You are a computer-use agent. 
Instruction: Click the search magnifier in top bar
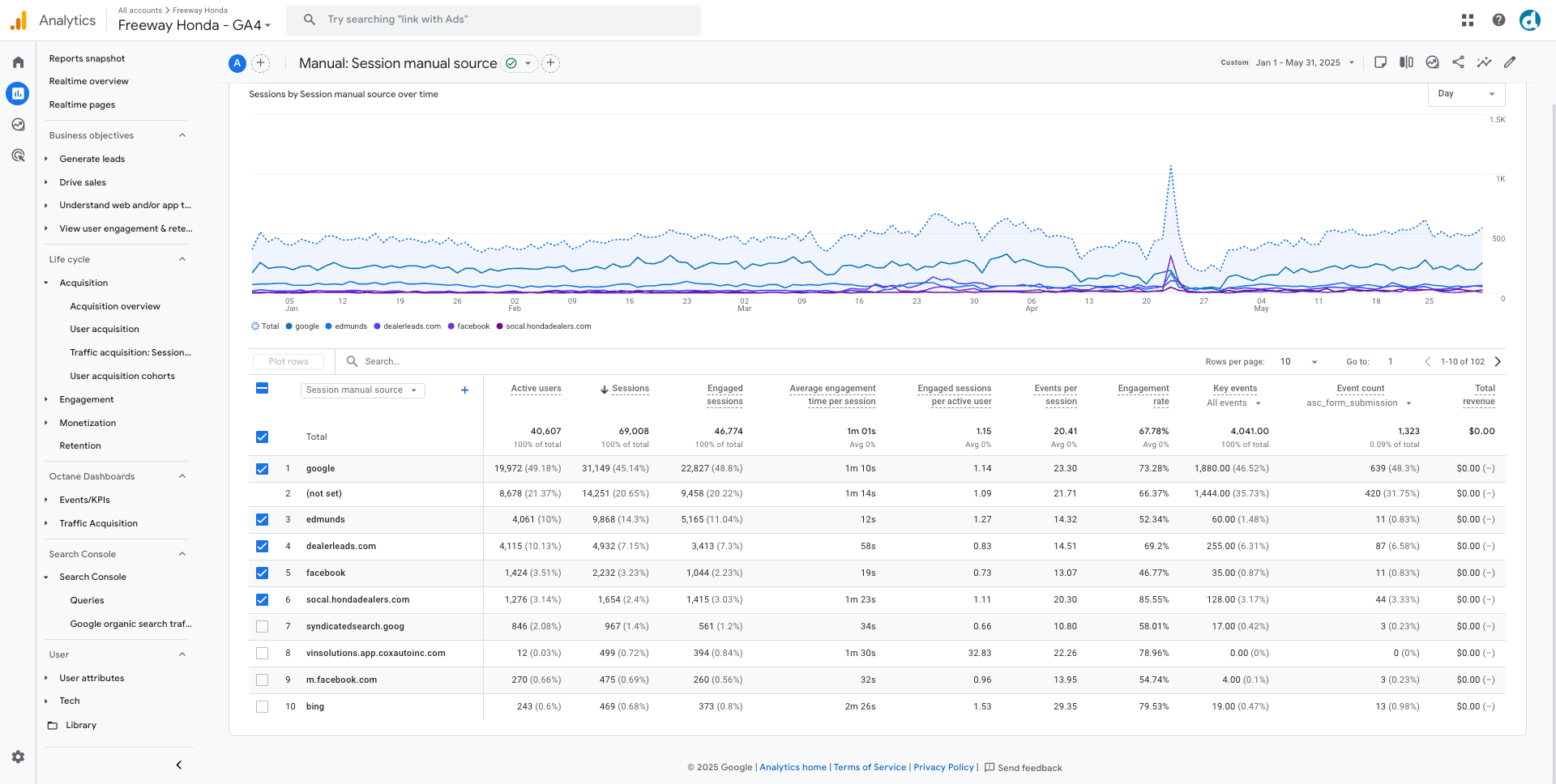(310, 19)
